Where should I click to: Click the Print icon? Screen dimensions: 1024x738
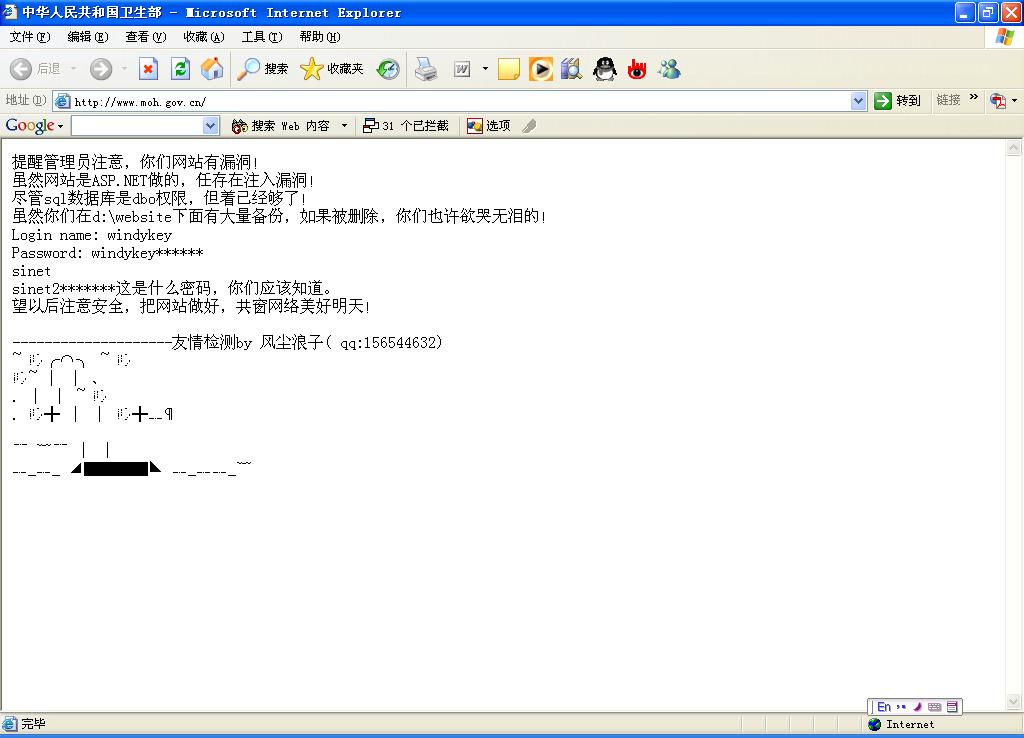pyautogui.click(x=426, y=69)
